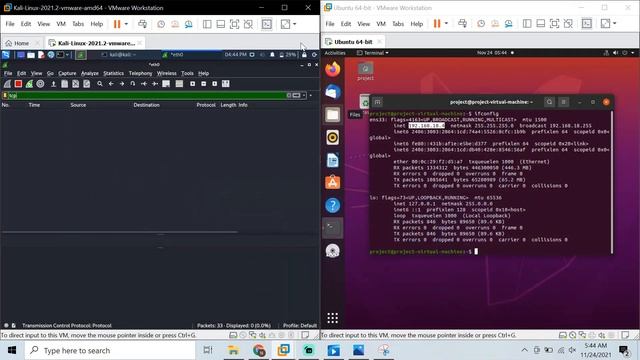Take snapshot of Kali VM

pos(161,24)
